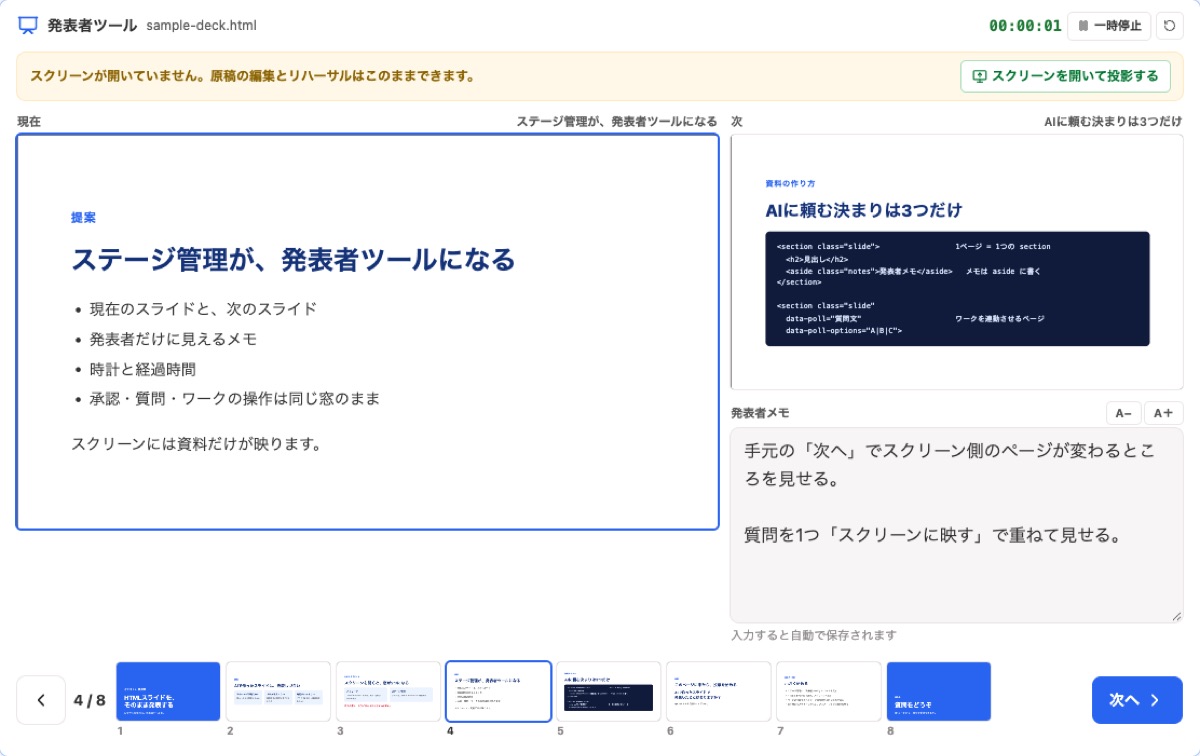Select slide 1 thumbnail
This screenshot has height=756, width=1200.
tap(168, 691)
